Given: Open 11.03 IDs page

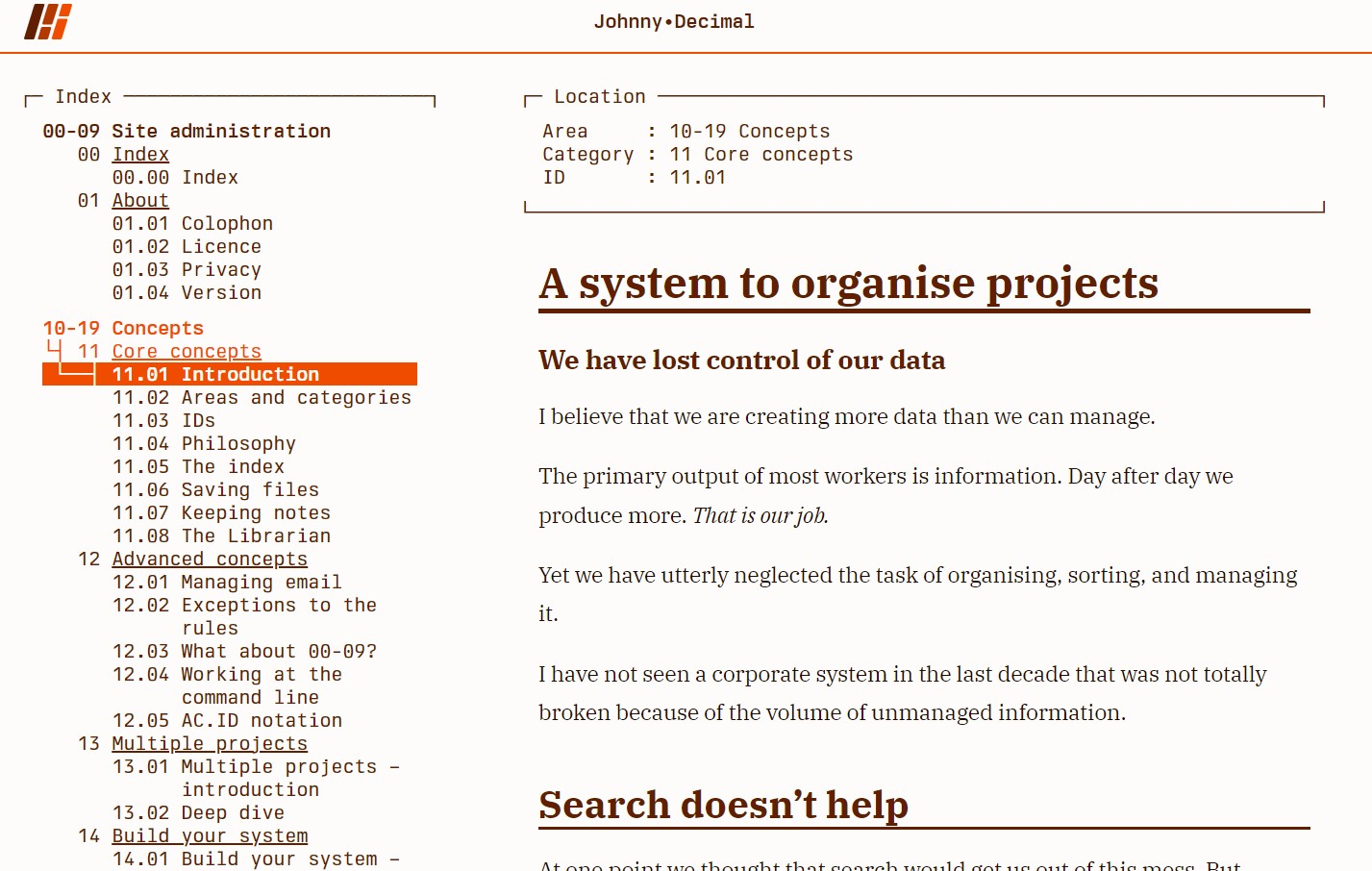Looking at the screenshot, I should (163, 421).
